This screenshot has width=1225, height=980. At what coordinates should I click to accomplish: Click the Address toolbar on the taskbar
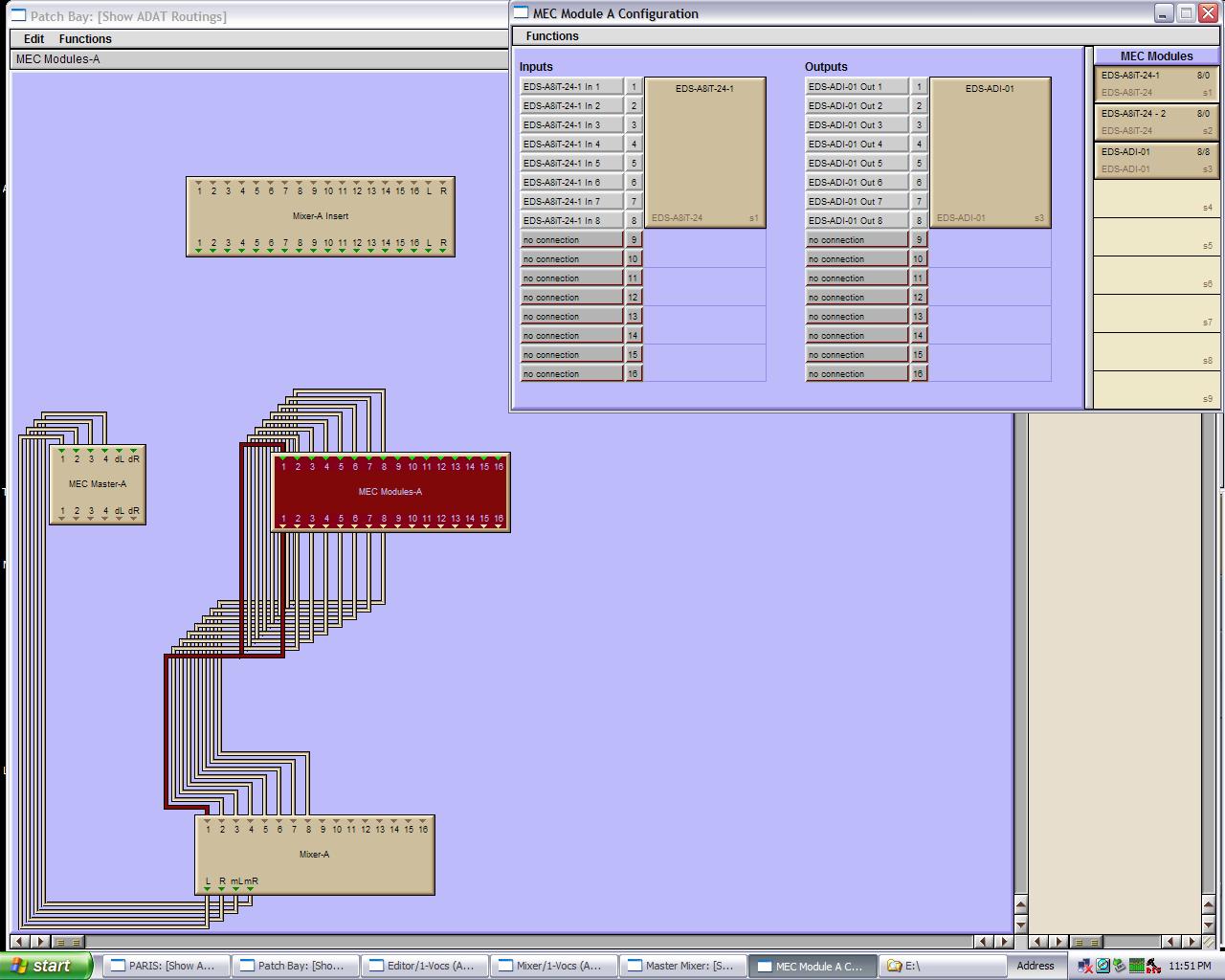pyautogui.click(x=1035, y=966)
